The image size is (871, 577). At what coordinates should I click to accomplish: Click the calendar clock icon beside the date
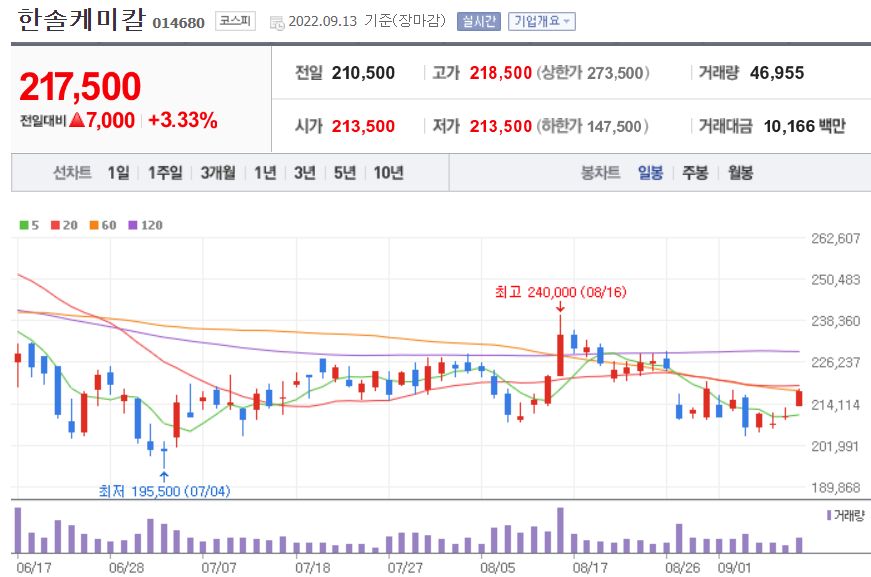click(277, 23)
